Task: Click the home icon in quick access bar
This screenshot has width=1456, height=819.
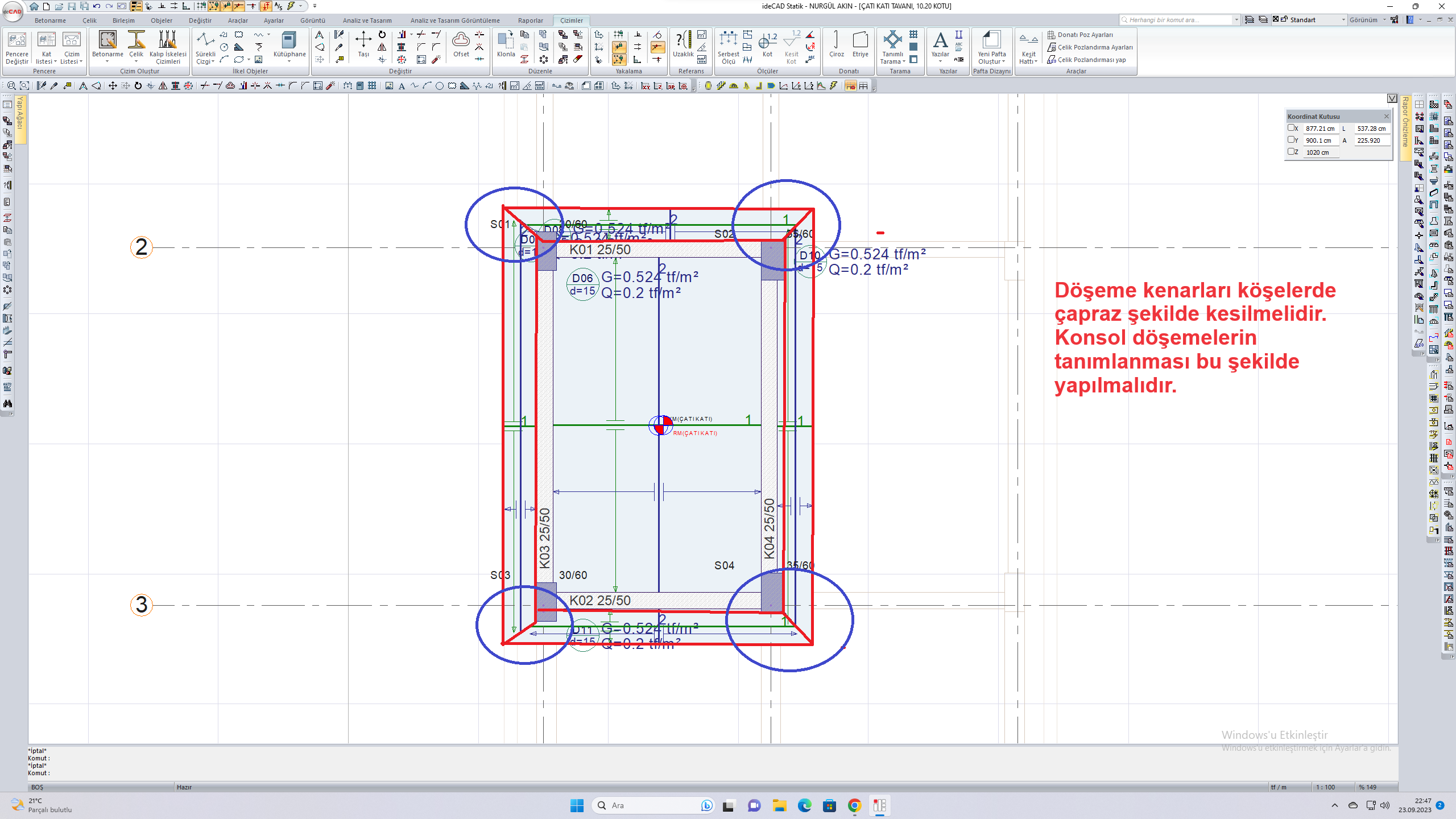Action: tap(34, 6)
